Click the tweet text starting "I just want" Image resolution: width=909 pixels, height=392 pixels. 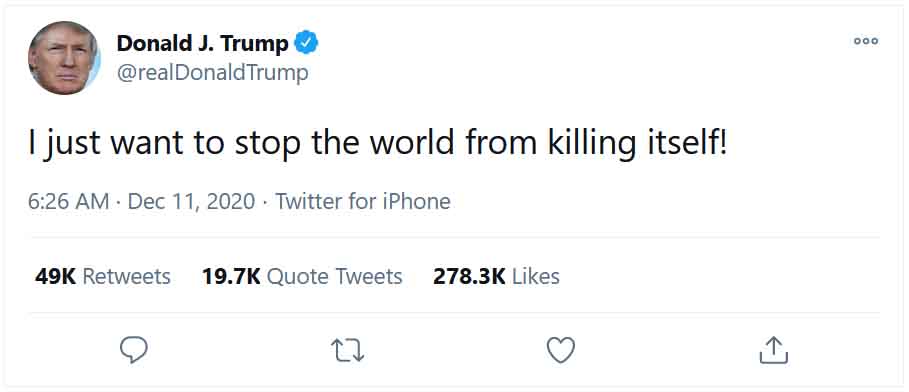click(377, 145)
